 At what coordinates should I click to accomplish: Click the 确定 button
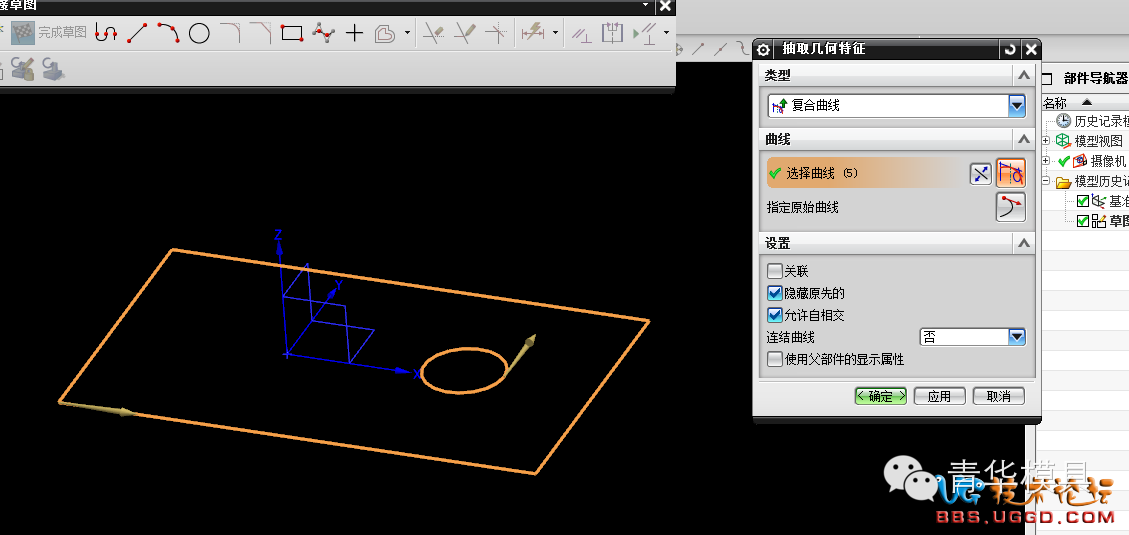coord(881,396)
